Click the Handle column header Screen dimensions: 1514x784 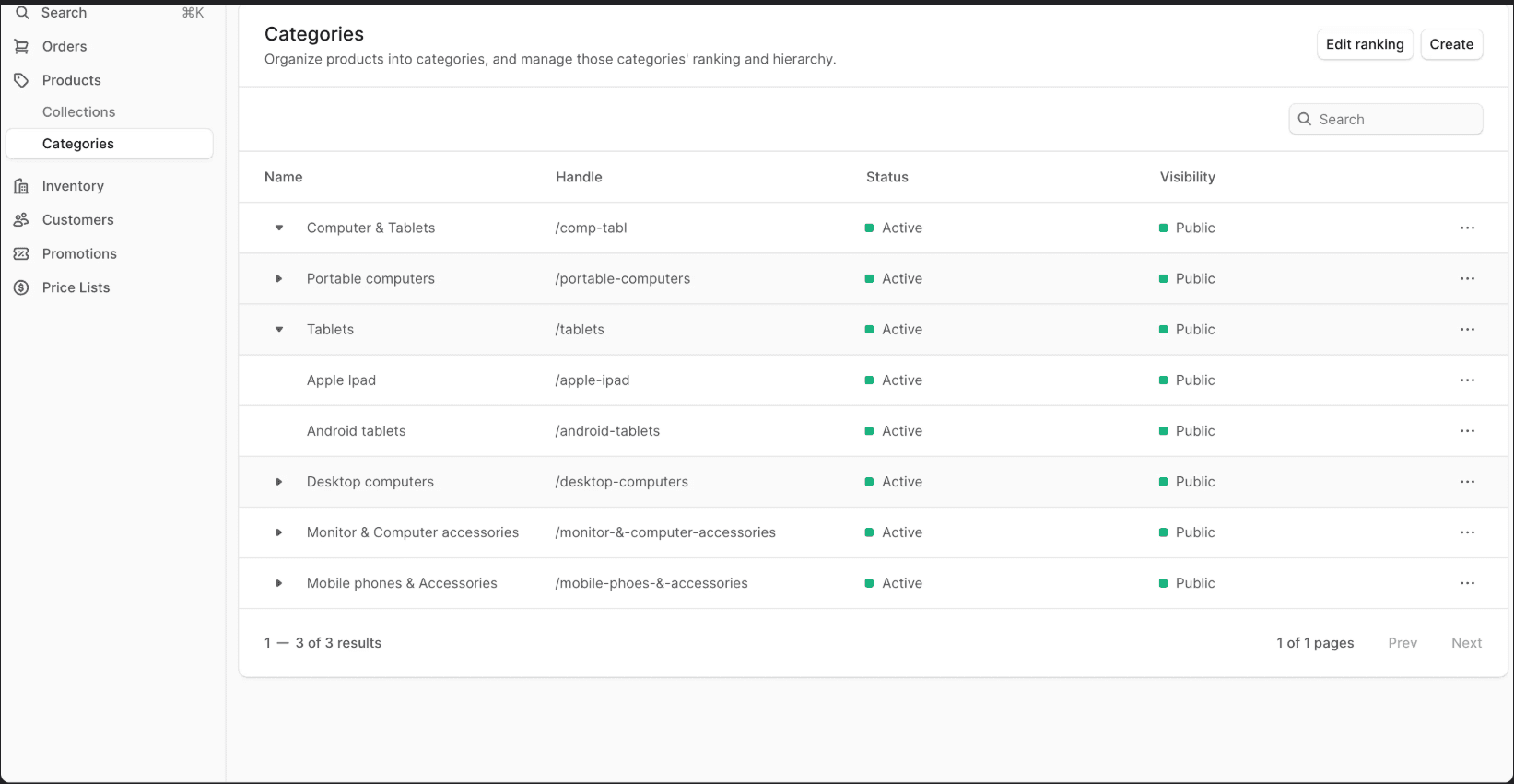click(x=579, y=177)
